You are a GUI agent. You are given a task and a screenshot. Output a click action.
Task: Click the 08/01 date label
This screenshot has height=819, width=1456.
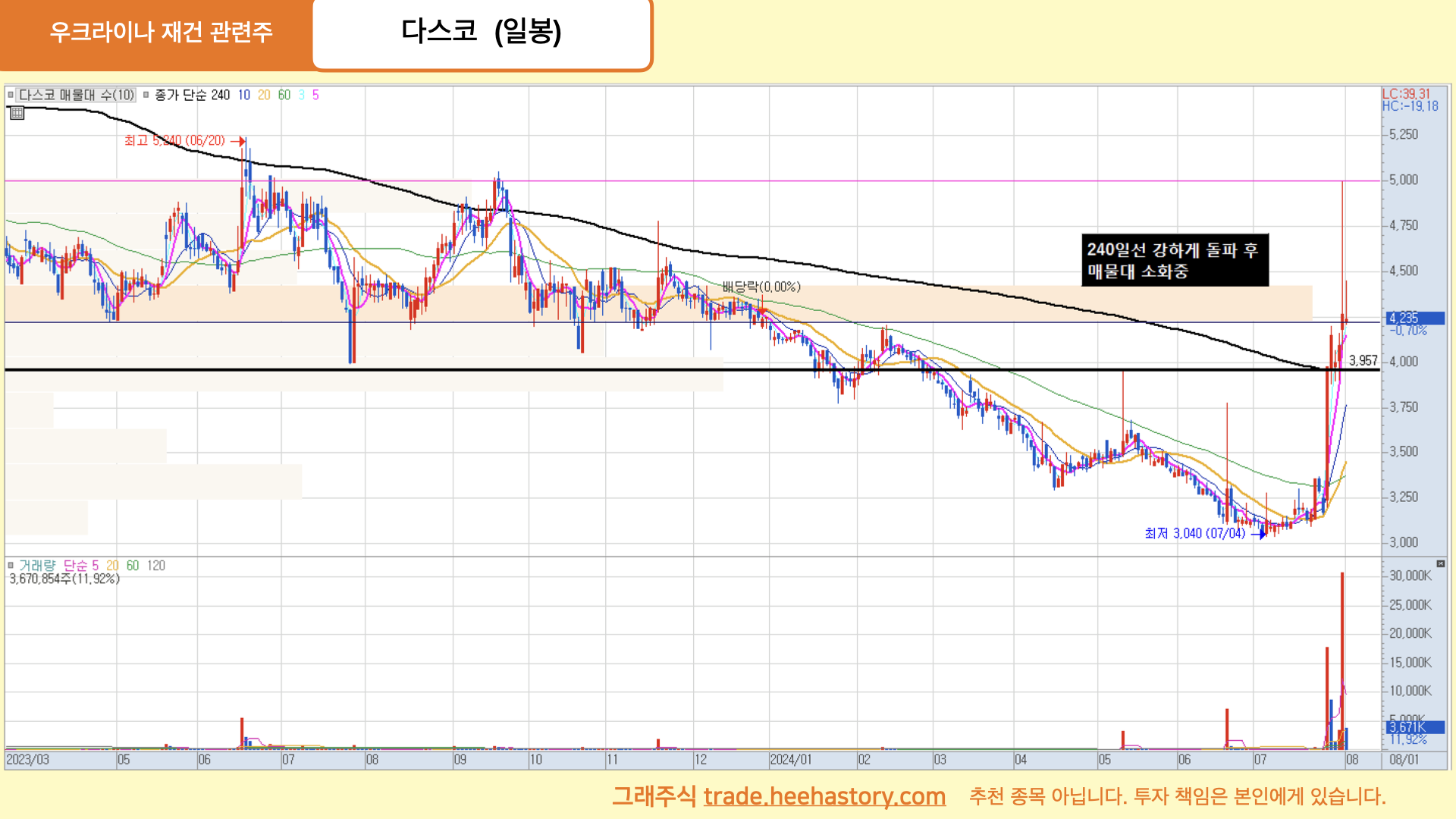click(1404, 759)
